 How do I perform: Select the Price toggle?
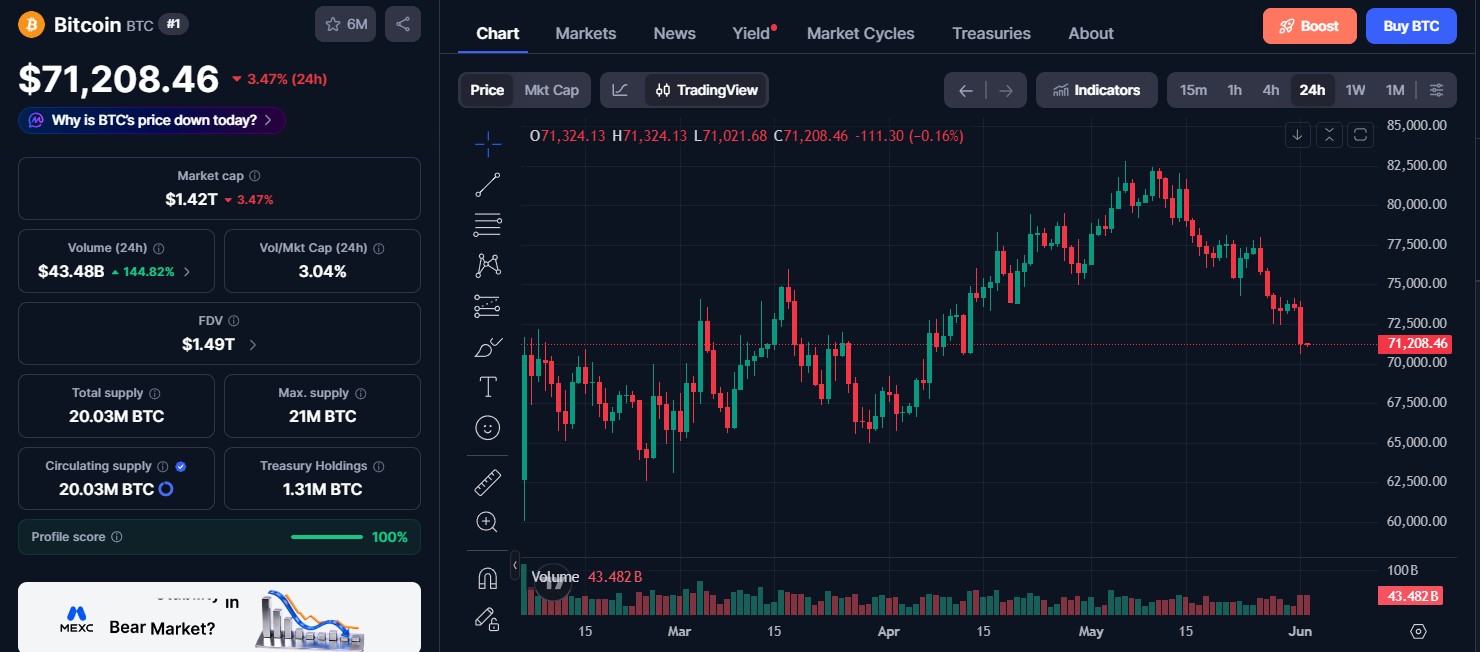click(x=487, y=90)
